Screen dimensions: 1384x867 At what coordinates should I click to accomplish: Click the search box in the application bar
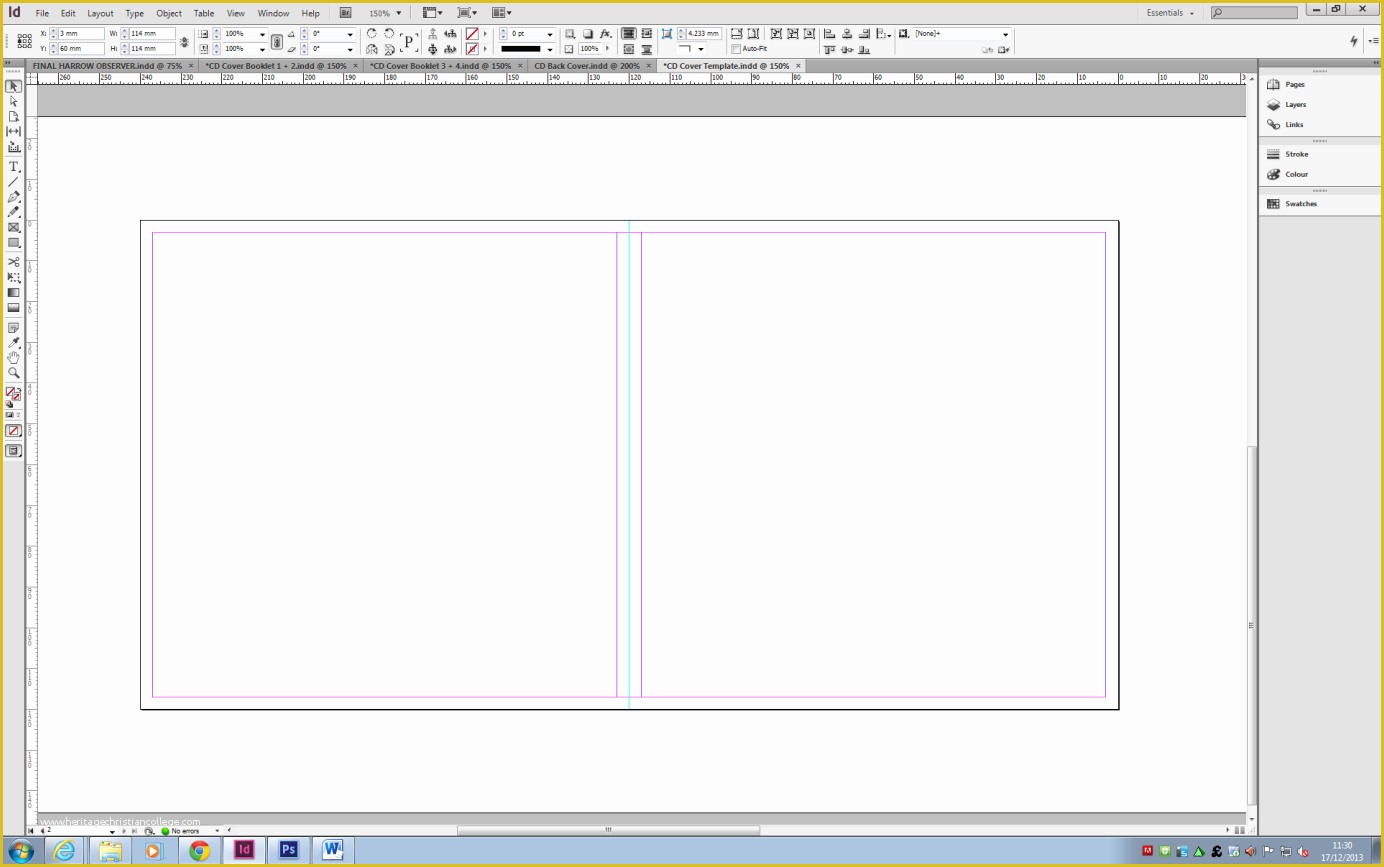(x=1254, y=12)
